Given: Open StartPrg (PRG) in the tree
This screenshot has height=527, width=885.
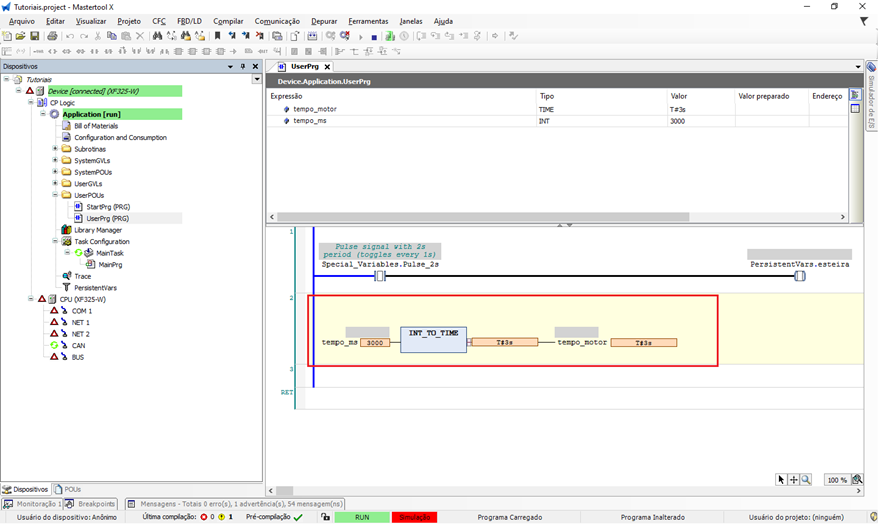Looking at the screenshot, I should click(108, 207).
